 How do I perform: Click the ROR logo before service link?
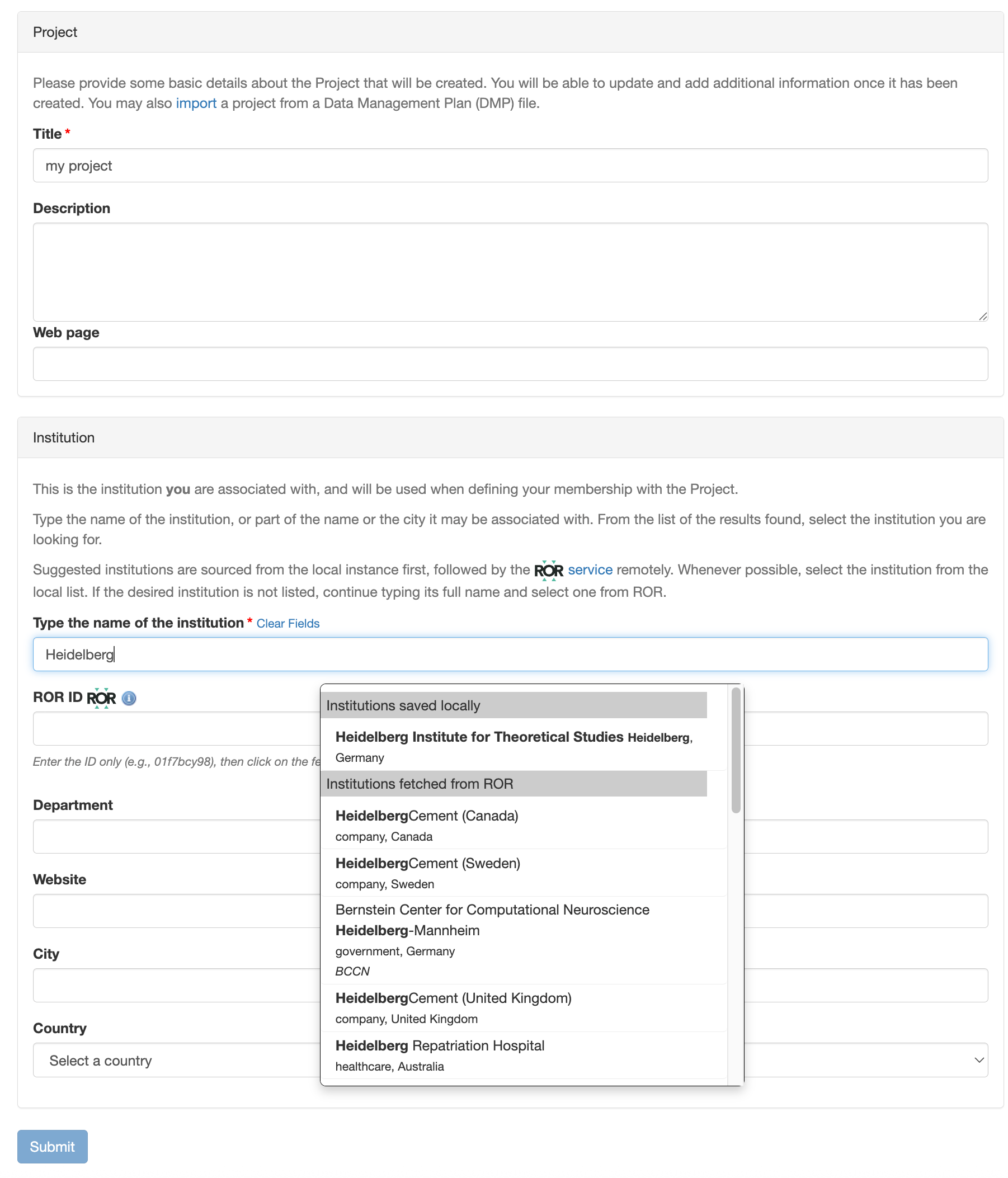pyautogui.click(x=548, y=570)
